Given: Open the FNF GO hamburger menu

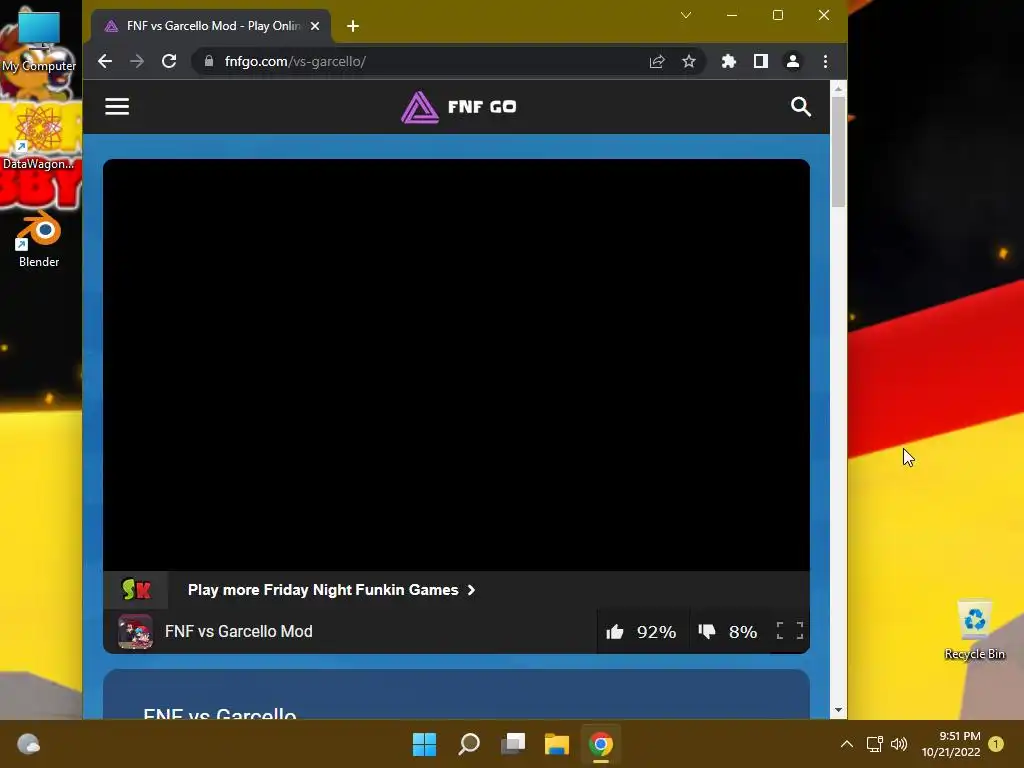Looking at the screenshot, I should tap(117, 106).
